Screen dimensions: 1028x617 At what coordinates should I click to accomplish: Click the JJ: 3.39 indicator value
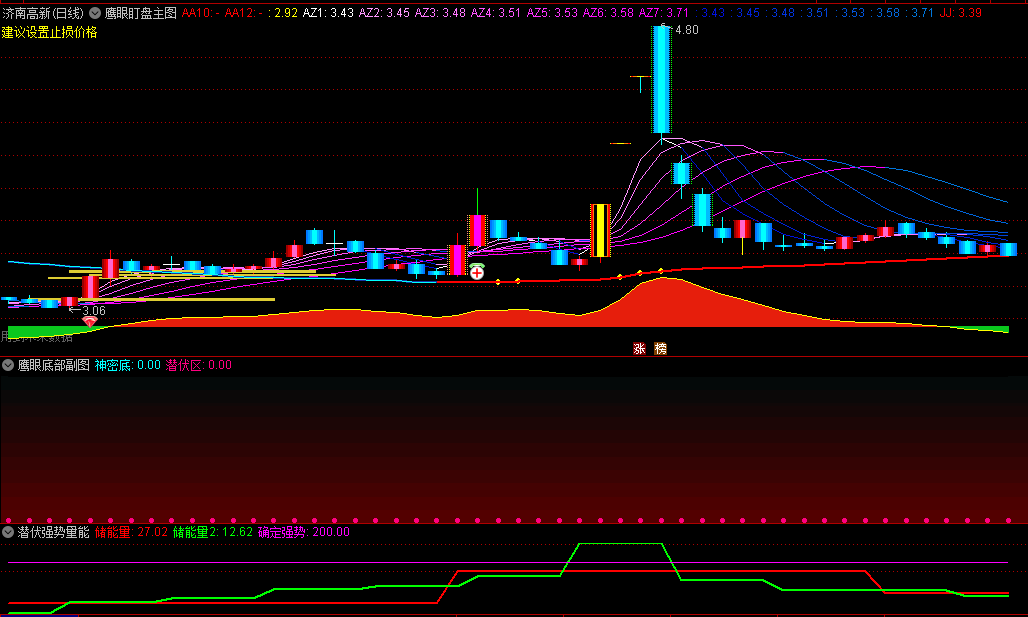[x=960, y=13]
